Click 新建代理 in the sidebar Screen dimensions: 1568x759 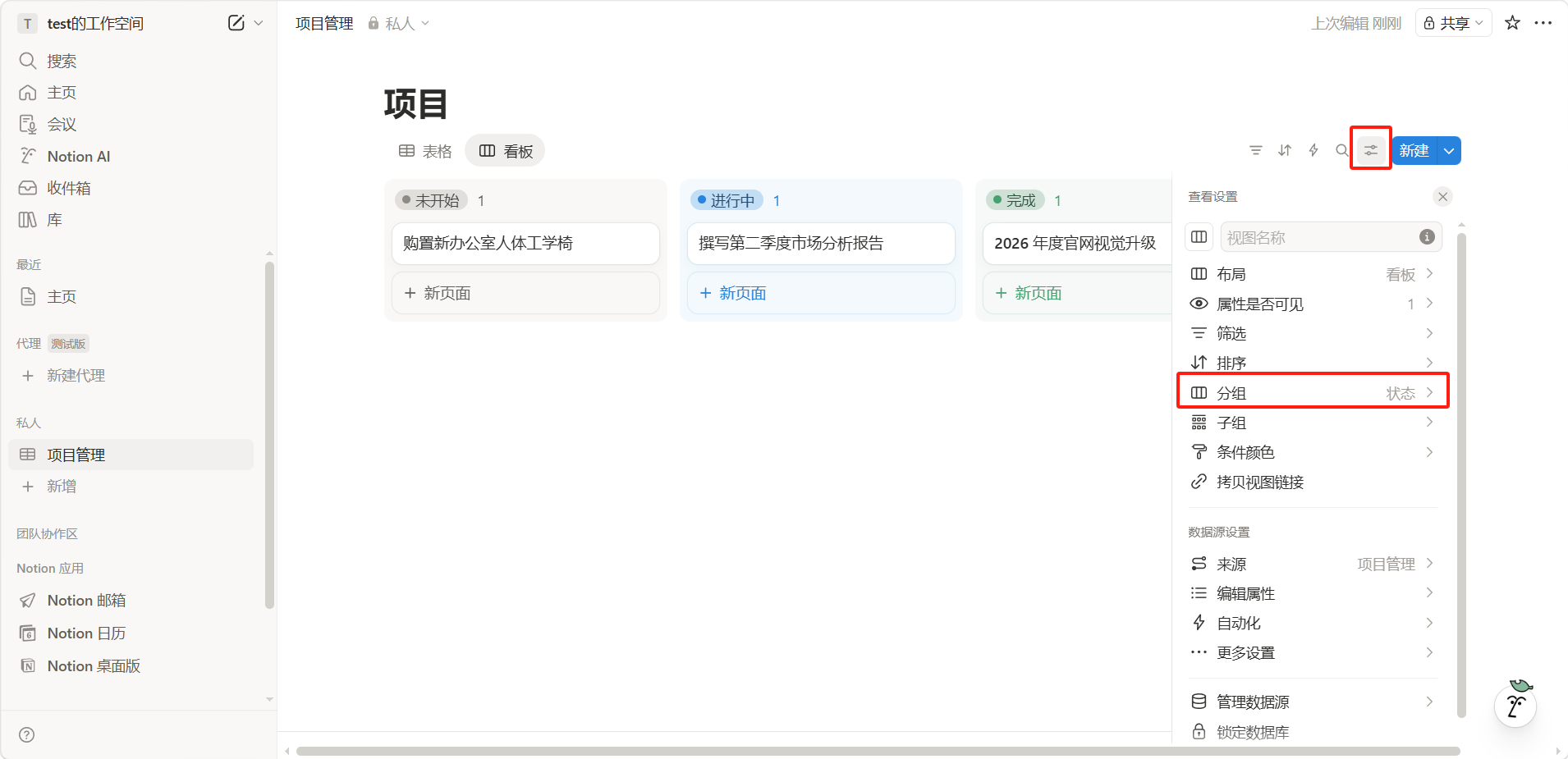pos(76,376)
